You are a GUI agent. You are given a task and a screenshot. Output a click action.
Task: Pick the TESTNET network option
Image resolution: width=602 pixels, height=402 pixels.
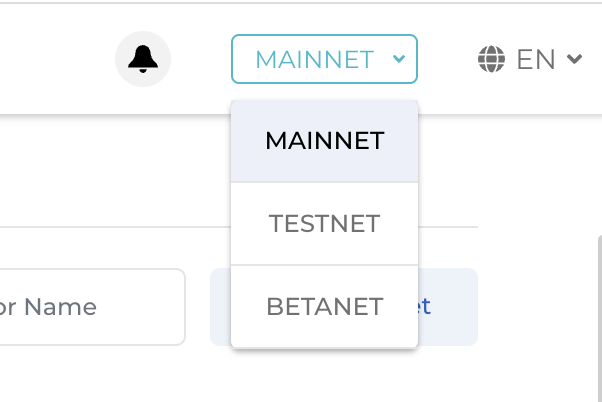point(324,224)
